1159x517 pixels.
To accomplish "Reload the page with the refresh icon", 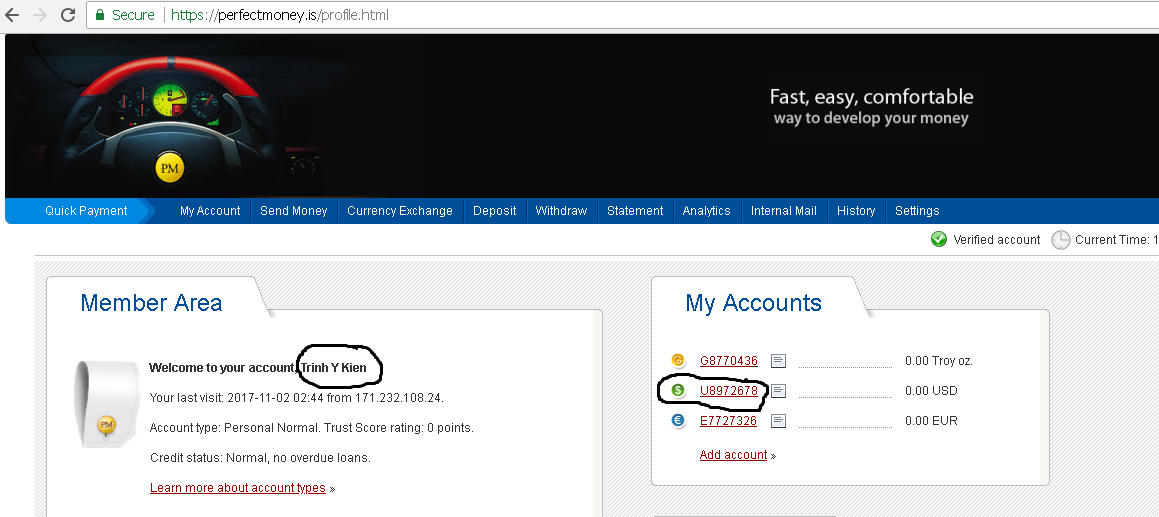I will click(x=68, y=15).
